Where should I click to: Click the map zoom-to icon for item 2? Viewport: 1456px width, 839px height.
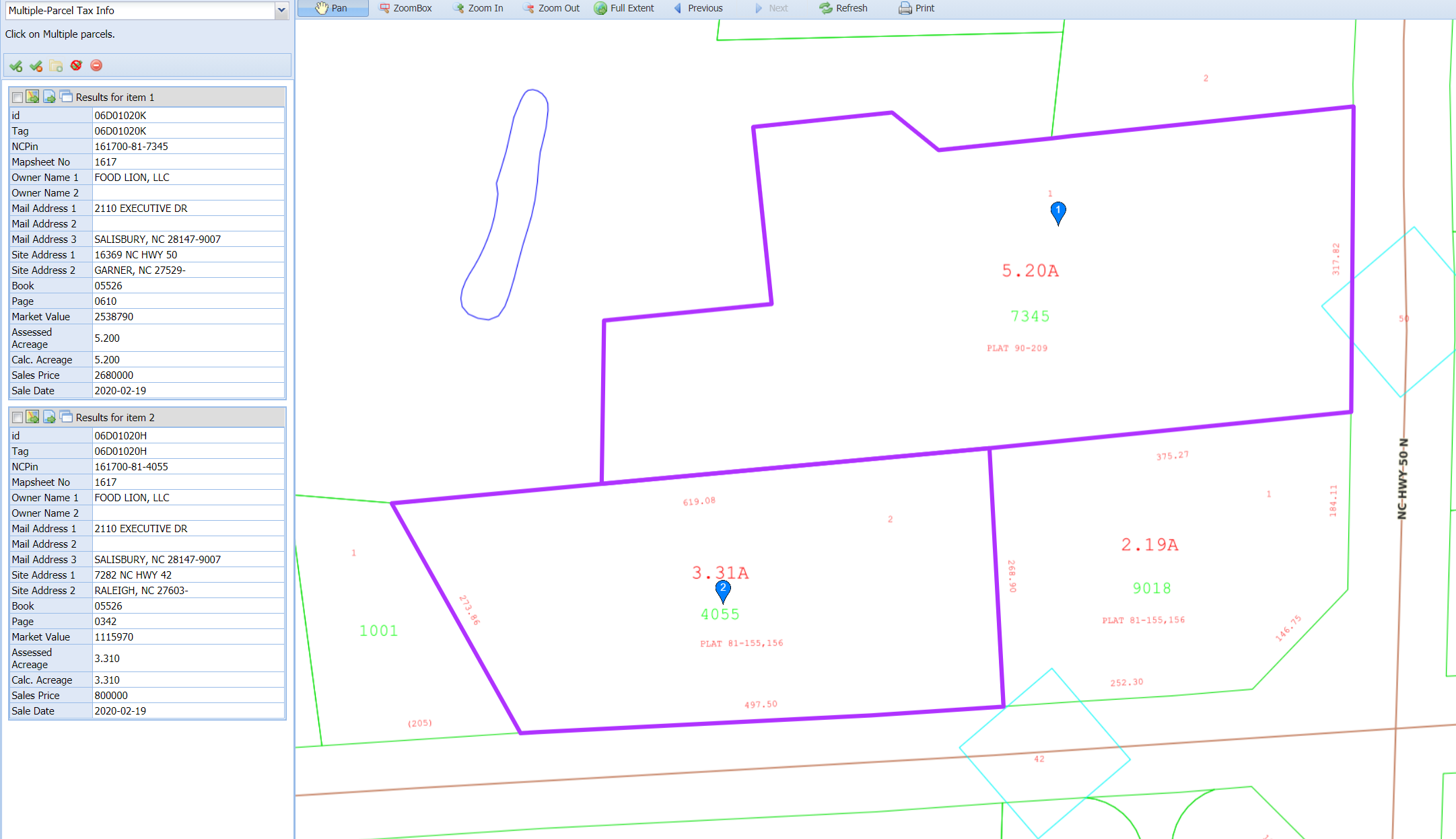(32, 417)
